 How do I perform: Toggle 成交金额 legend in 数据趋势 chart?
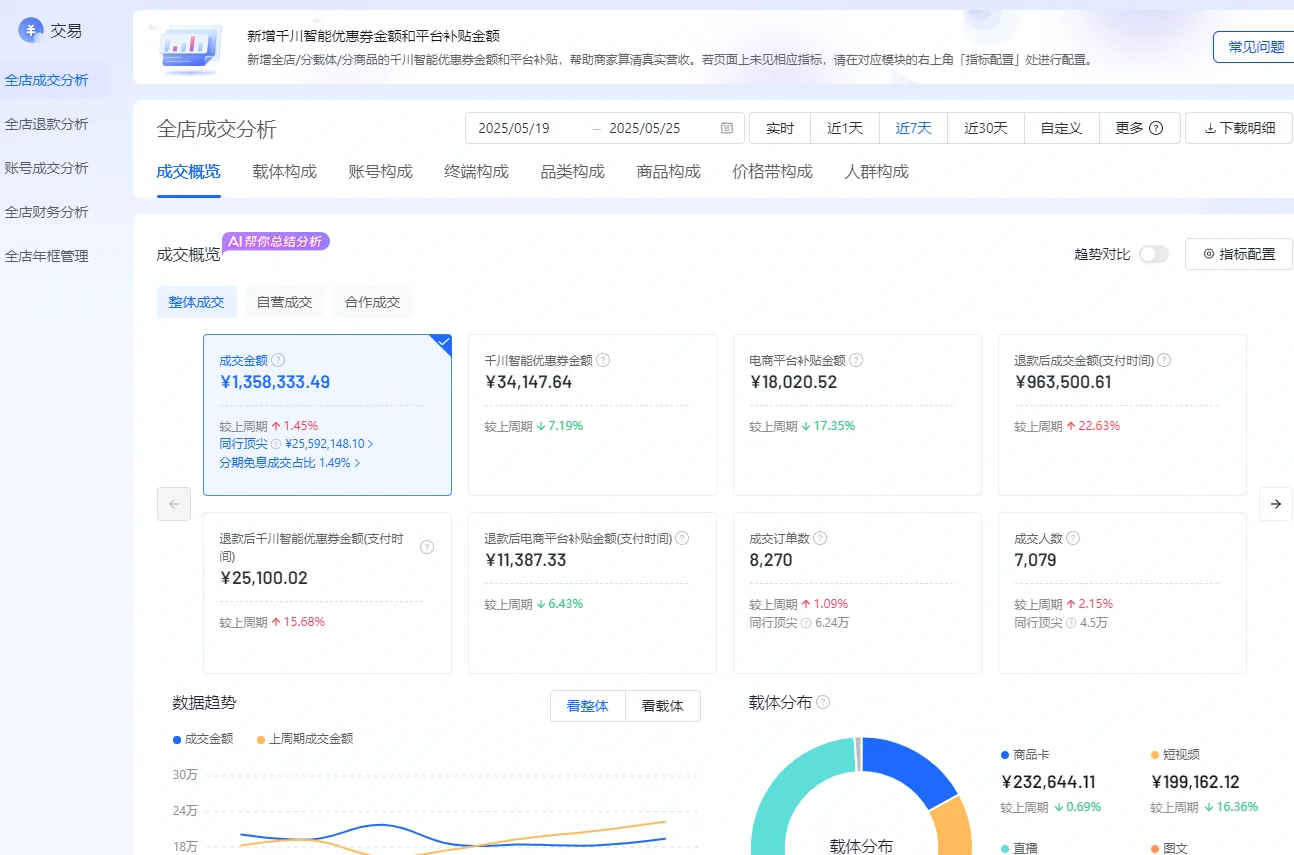click(x=203, y=739)
